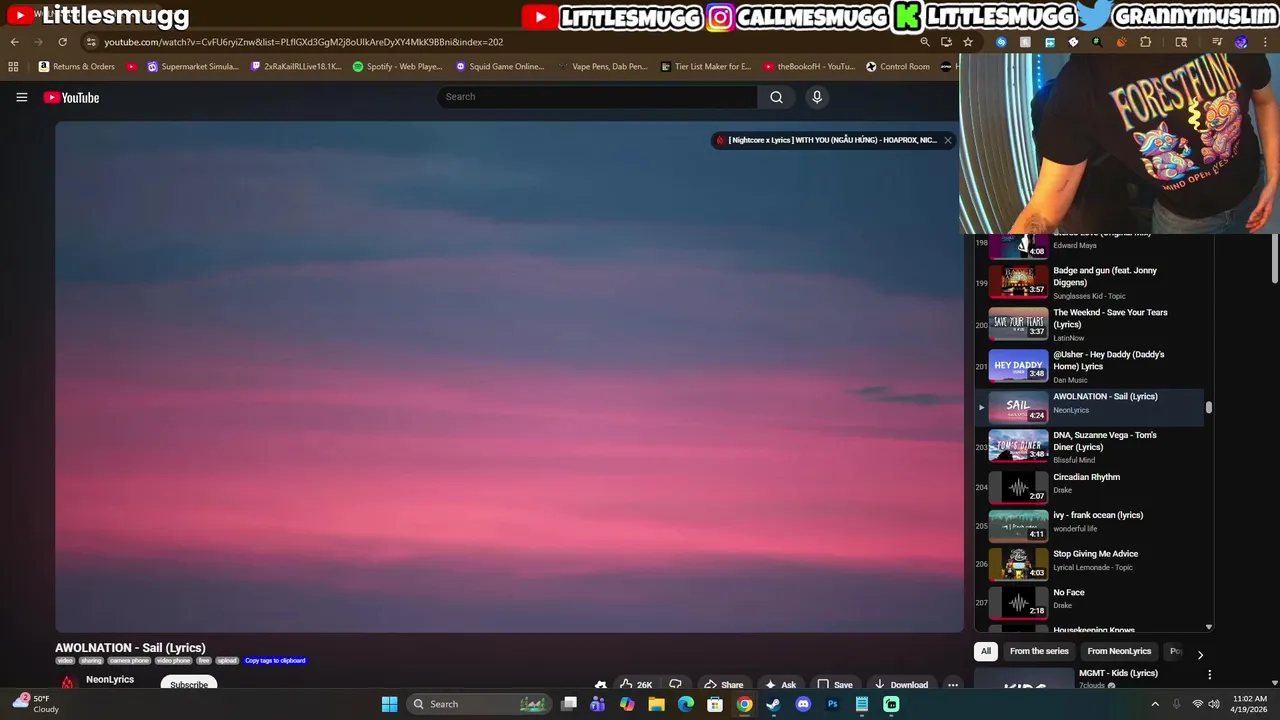Open the YouTube hamburger guide menu
1280x720 pixels.
(x=21, y=97)
